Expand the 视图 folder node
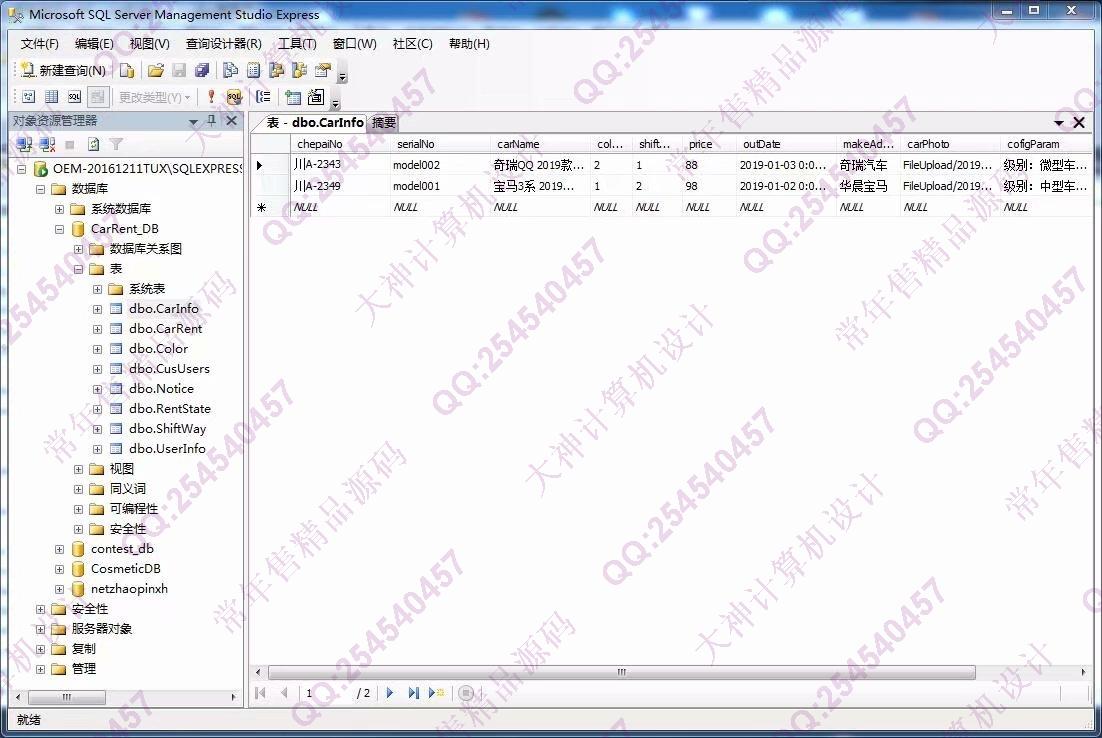The image size is (1102, 738). [x=79, y=470]
